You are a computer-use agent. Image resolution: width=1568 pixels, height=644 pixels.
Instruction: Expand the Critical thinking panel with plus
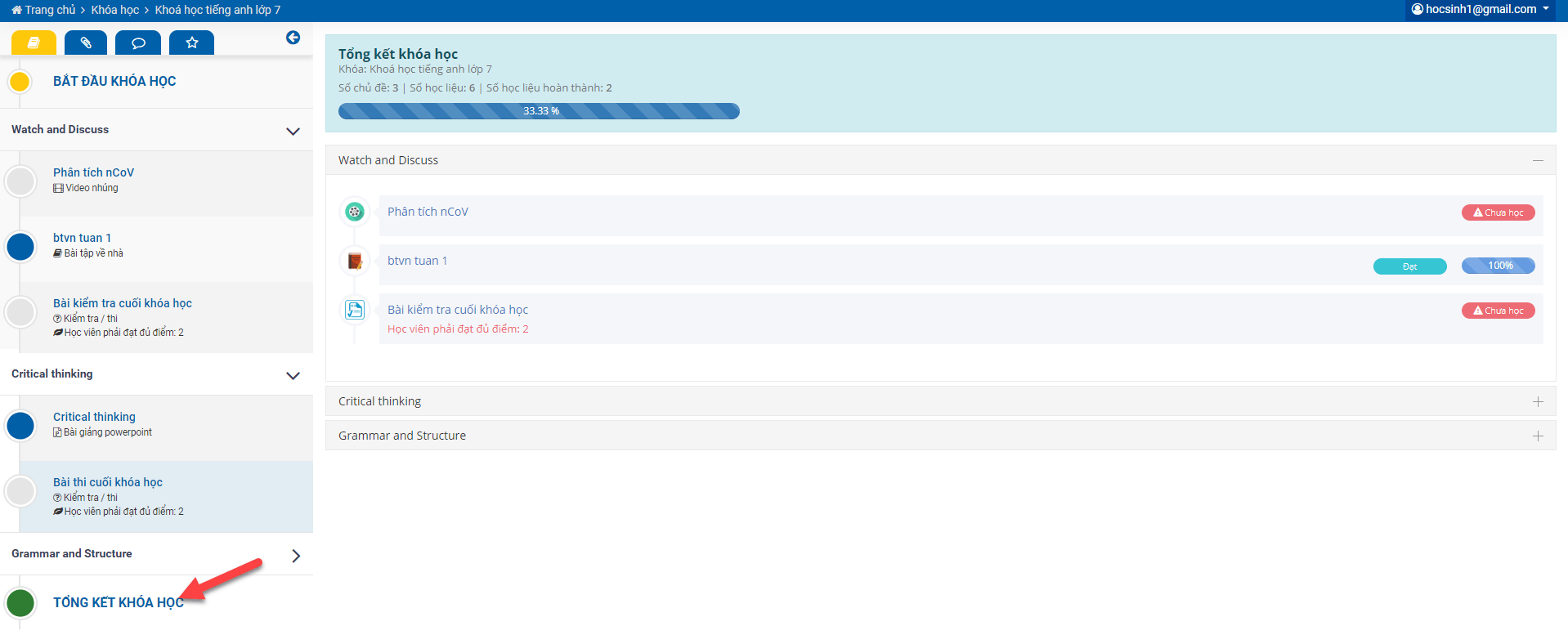1537,401
